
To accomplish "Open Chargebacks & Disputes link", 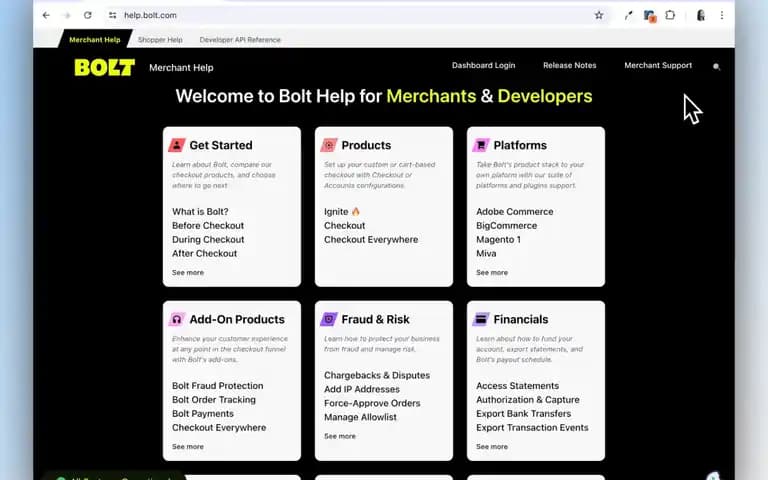I will 377,375.
